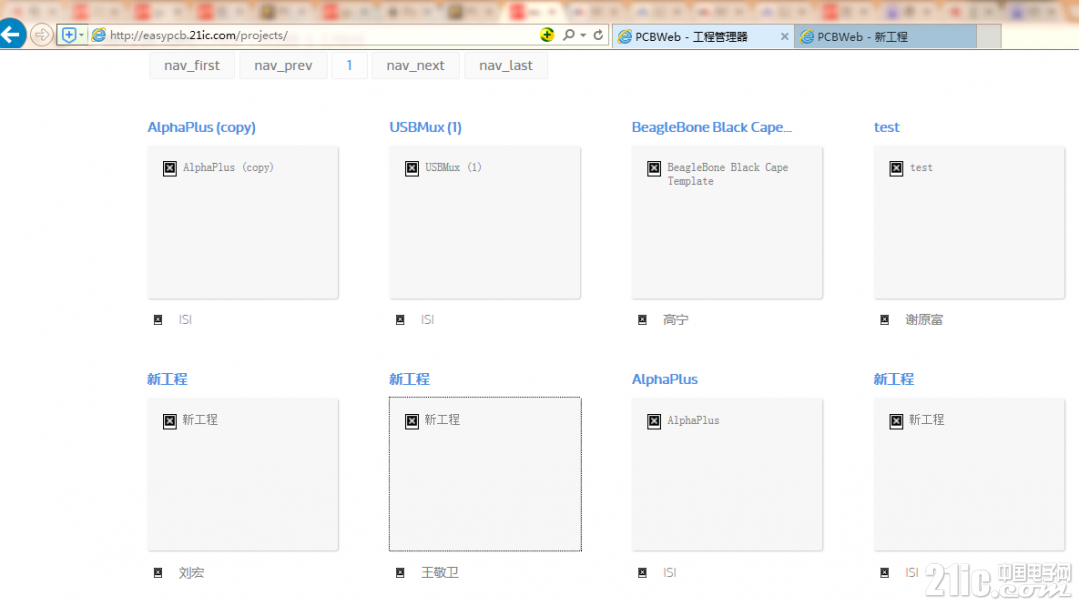Select page 1 in pagination

click(x=349, y=65)
